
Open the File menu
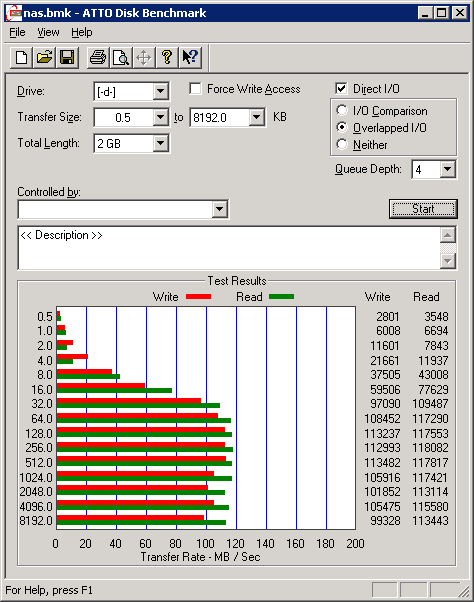(x=17, y=32)
